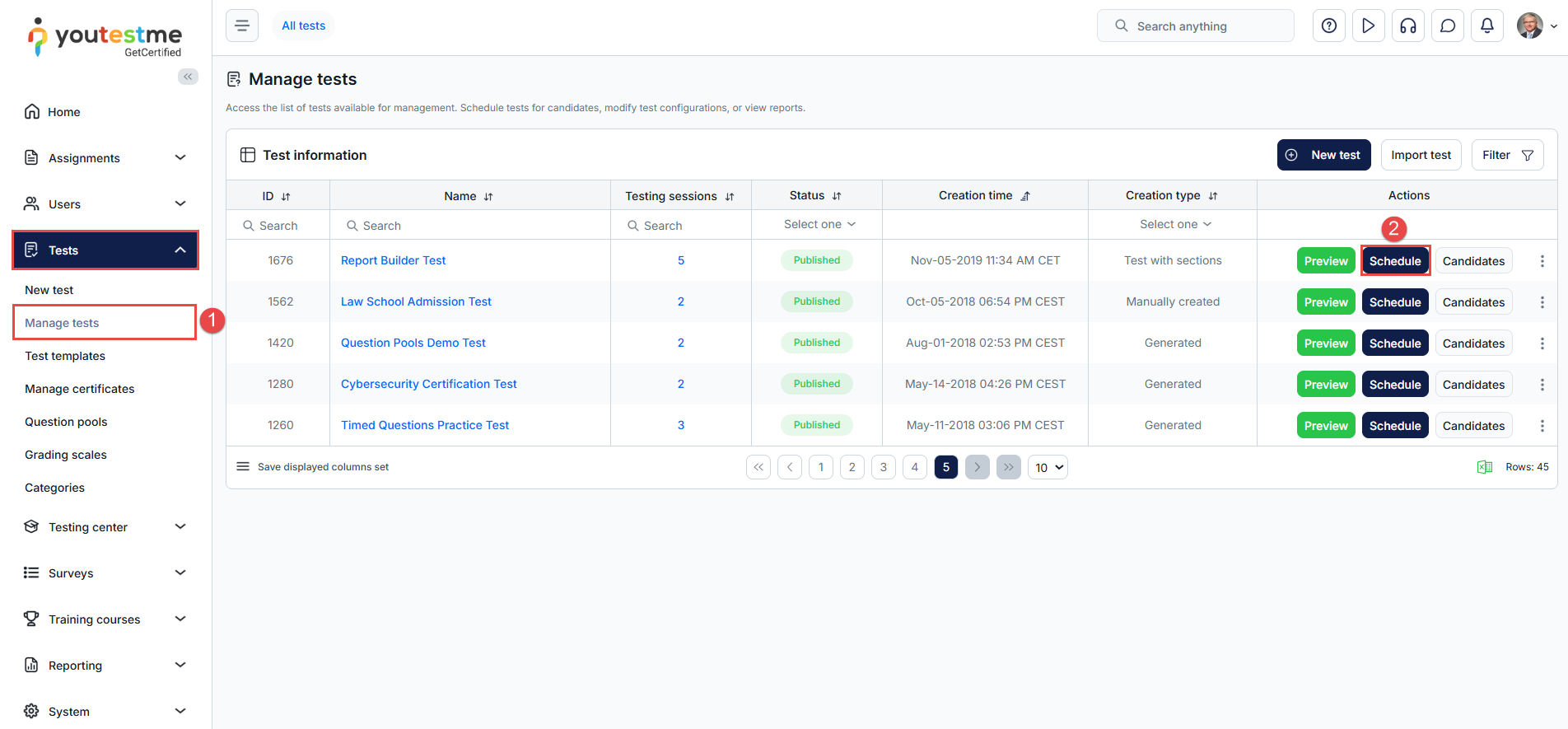Viewport: 1568px width, 729px height.
Task: Open rows-per-page dropdown showing 10
Action: pos(1048,467)
